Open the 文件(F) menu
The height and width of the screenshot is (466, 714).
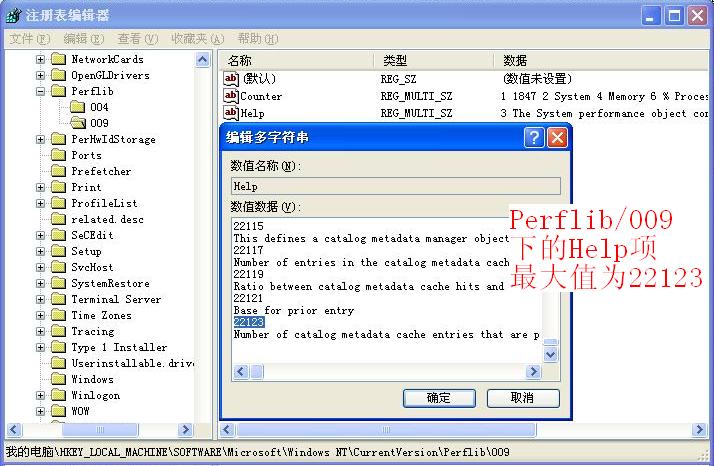click(x=30, y=39)
